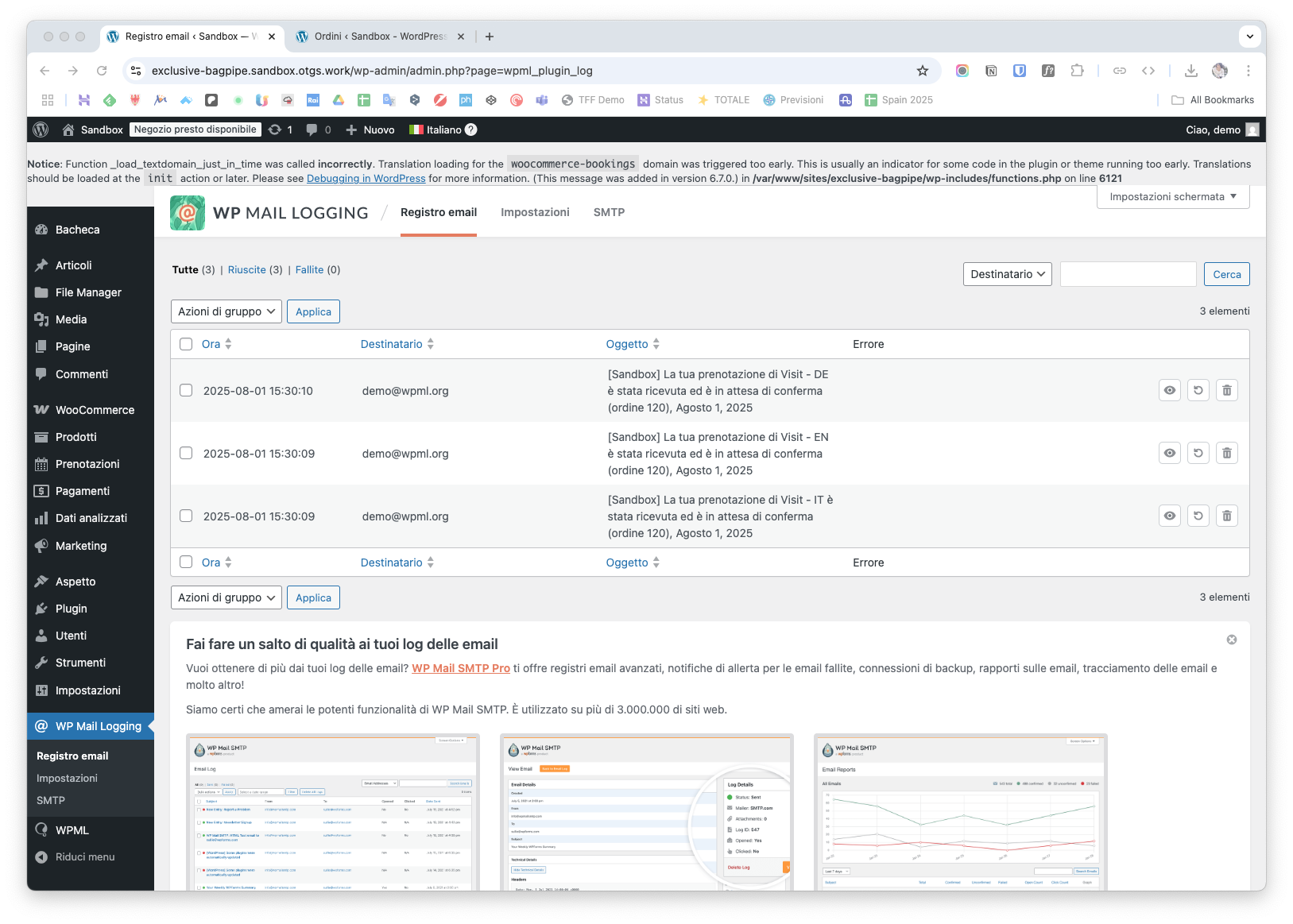Image resolution: width=1293 pixels, height=924 pixels.
Task: Delete the Visit - EN email log
Action: click(1227, 453)
